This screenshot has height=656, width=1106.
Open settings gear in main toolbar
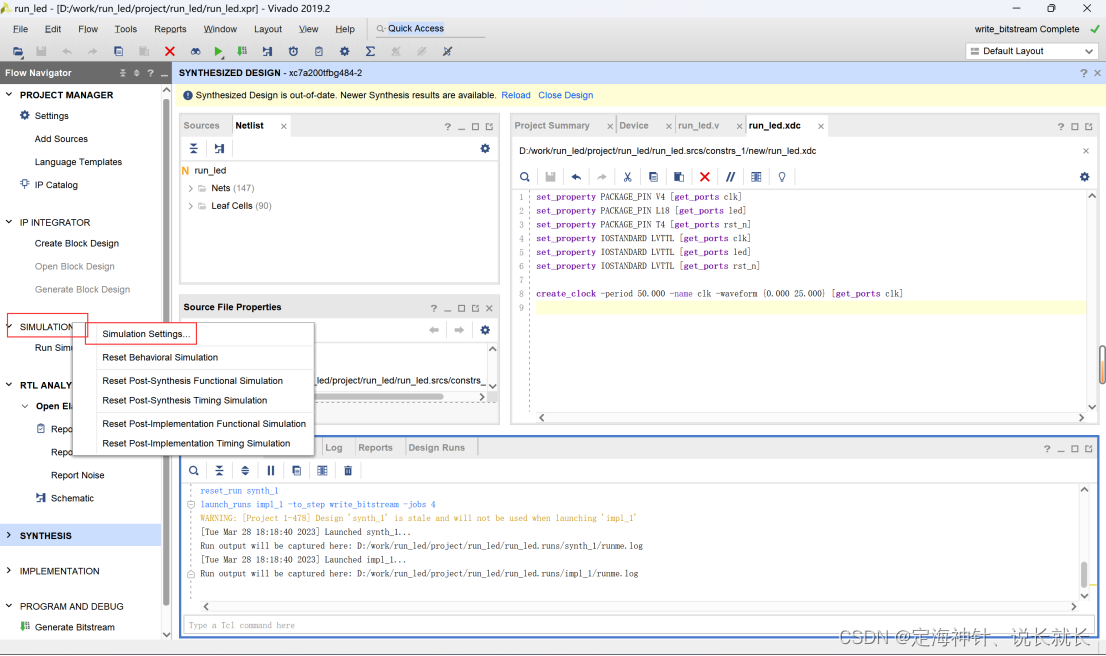tap(344, 51)
